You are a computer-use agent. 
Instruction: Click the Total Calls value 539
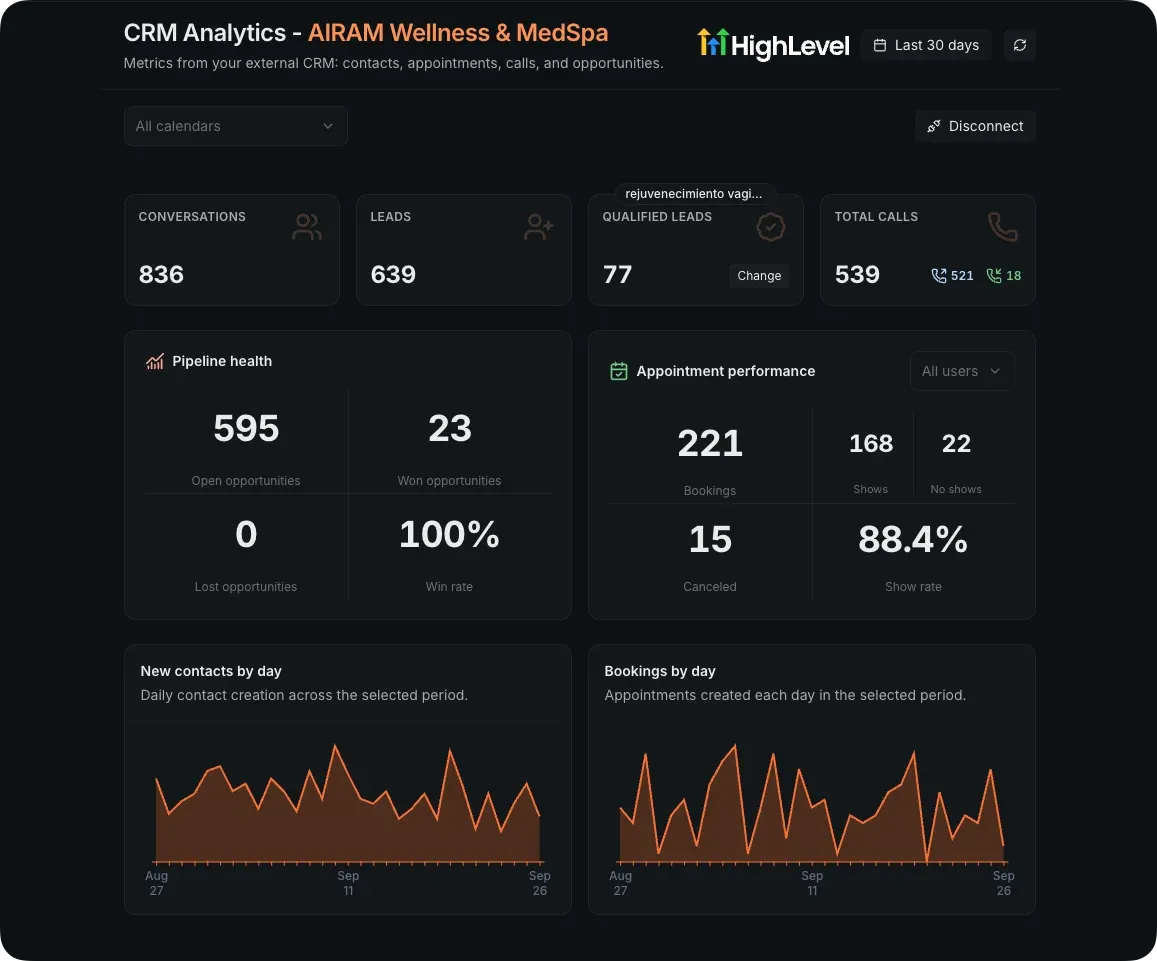coord(857,275)
